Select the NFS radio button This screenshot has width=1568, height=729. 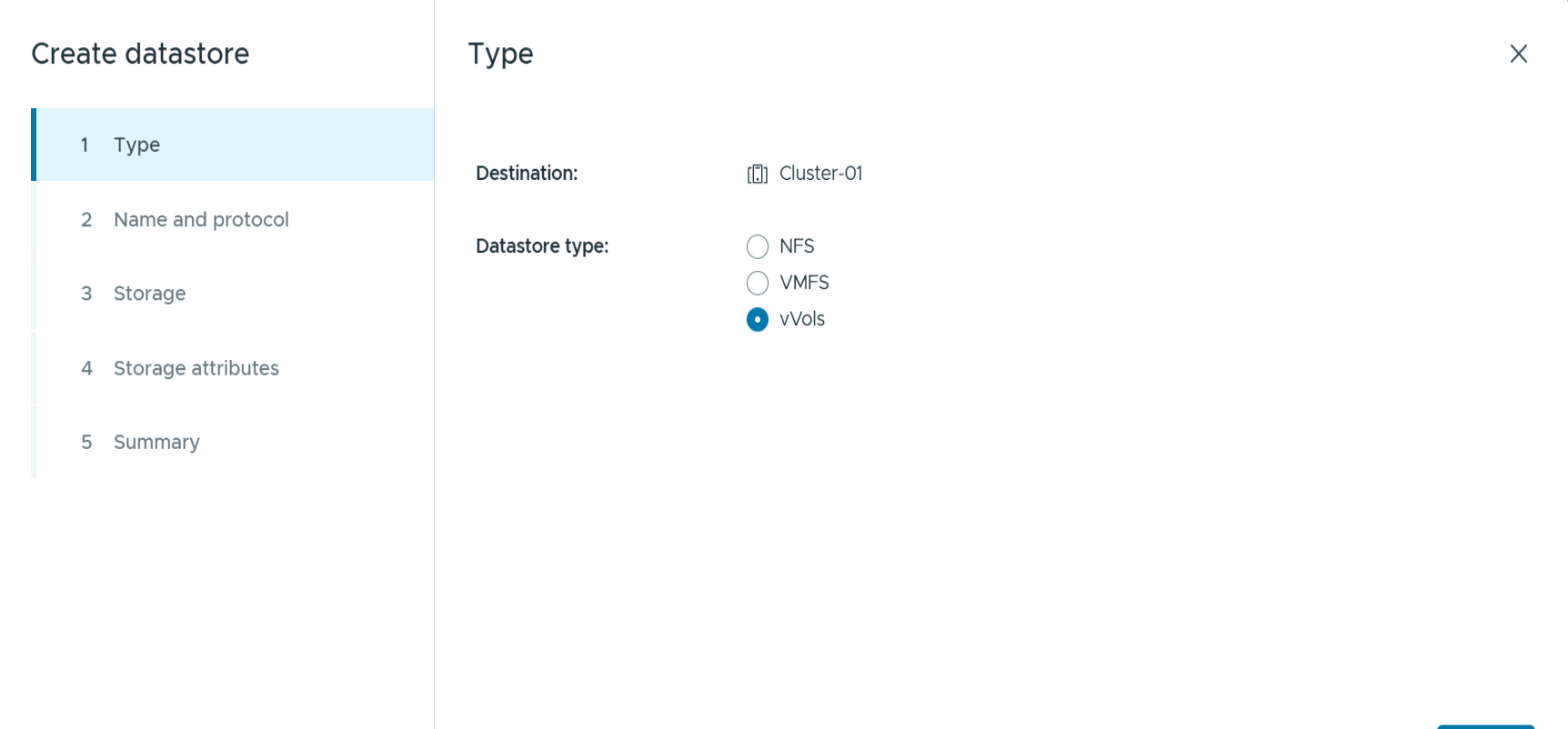[x=757, y=246]
